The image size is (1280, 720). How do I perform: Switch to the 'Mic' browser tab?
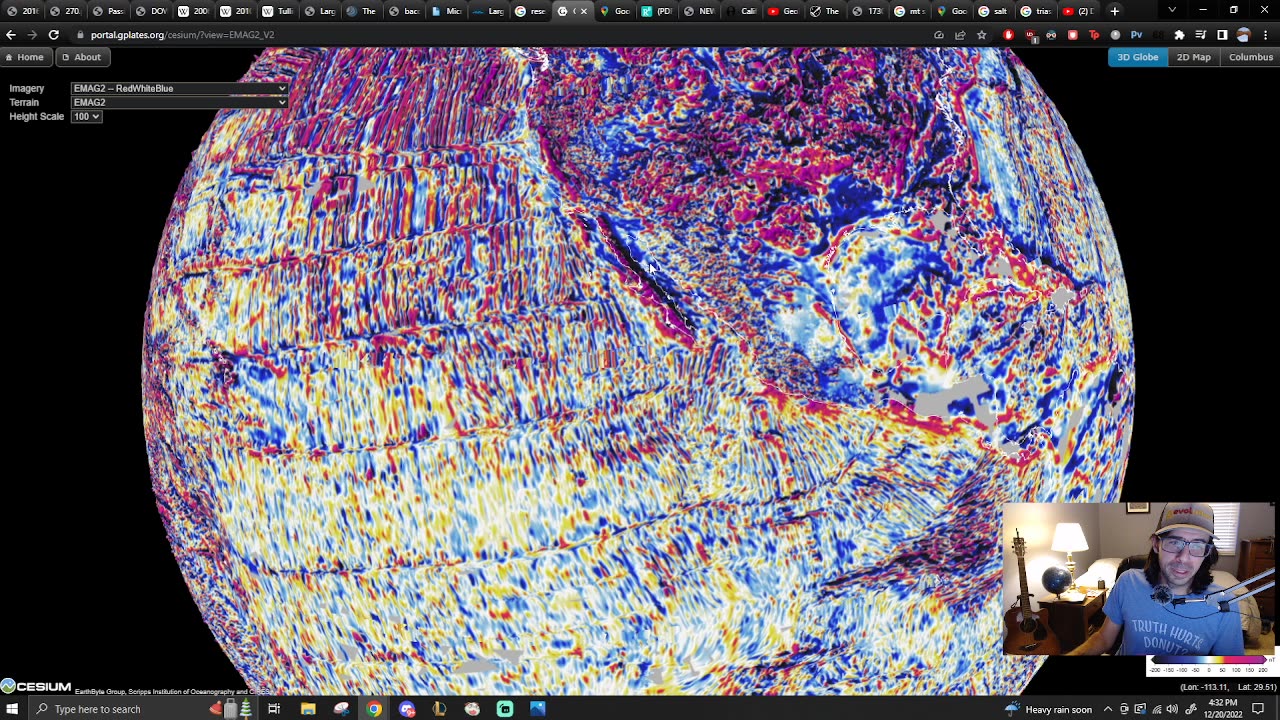446,11
